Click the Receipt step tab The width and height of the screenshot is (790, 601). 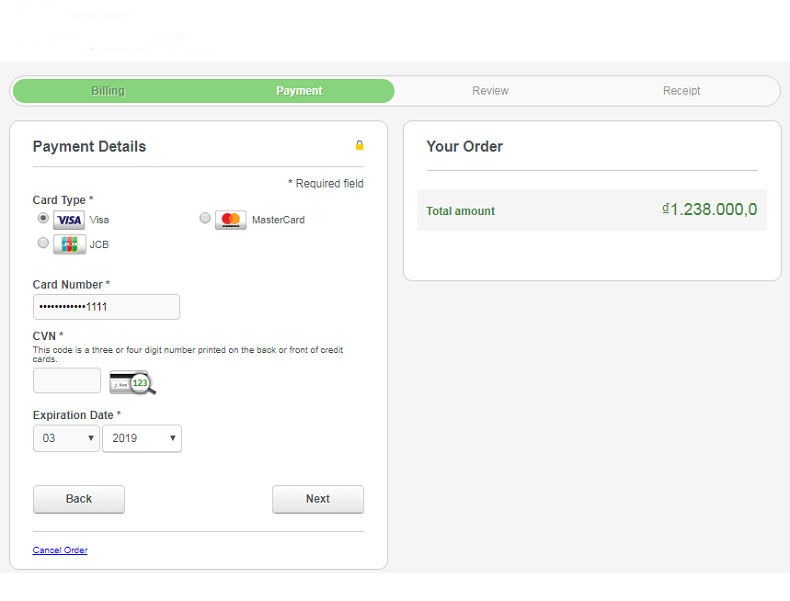point(681,91)
